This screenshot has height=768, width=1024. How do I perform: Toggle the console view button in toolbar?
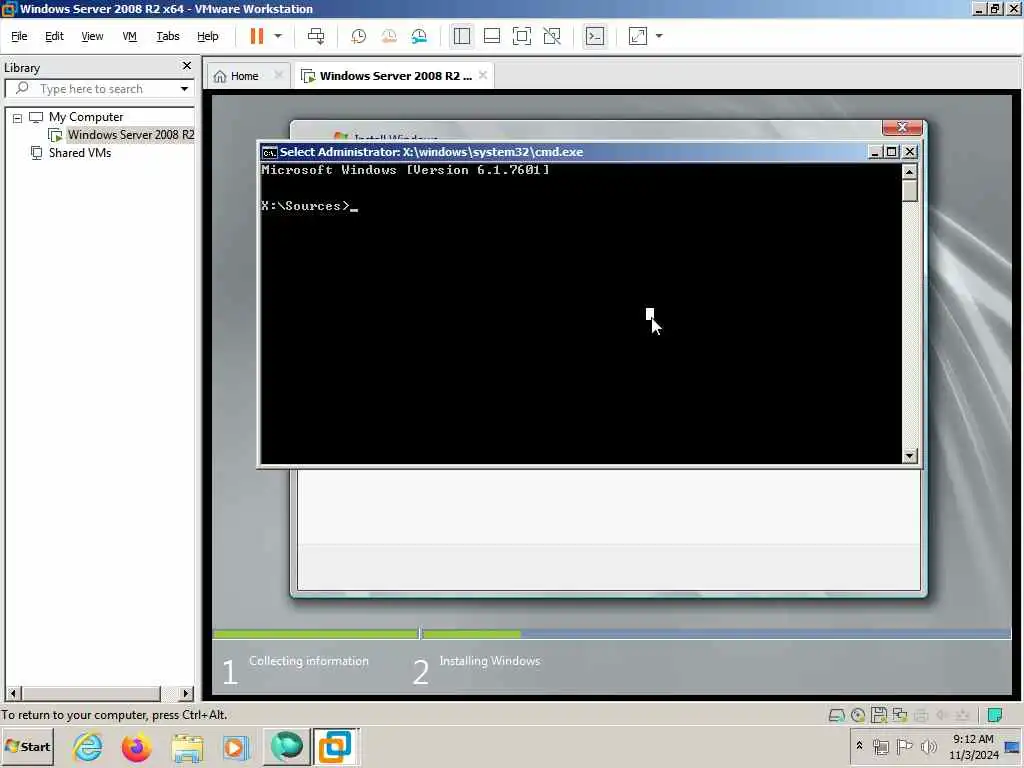point(595,36)
